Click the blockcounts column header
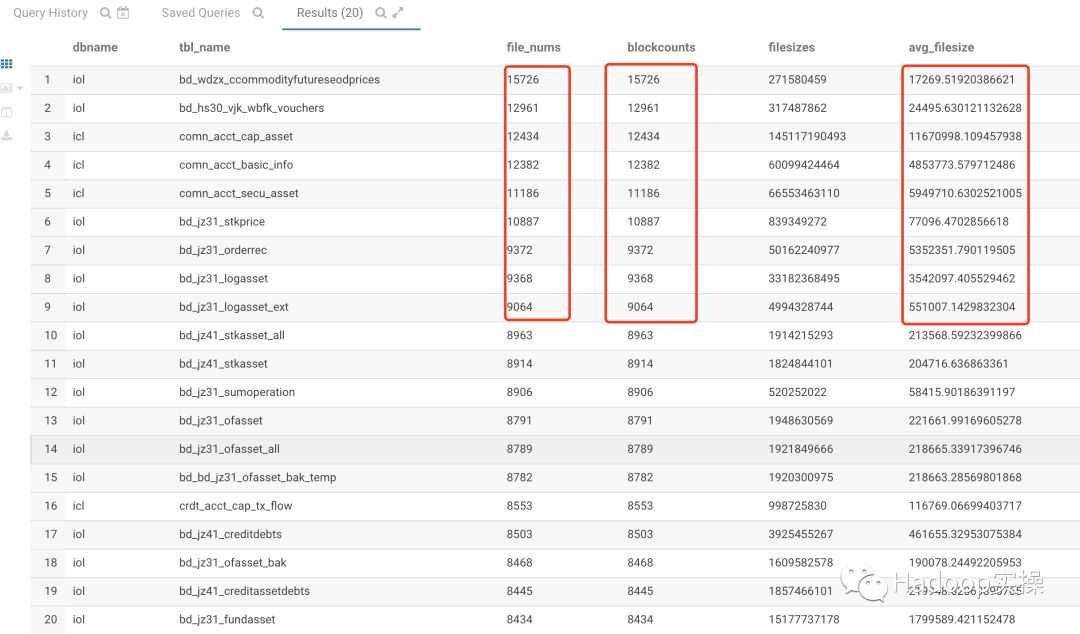1080x634 pixels. (x=661, y=47)
